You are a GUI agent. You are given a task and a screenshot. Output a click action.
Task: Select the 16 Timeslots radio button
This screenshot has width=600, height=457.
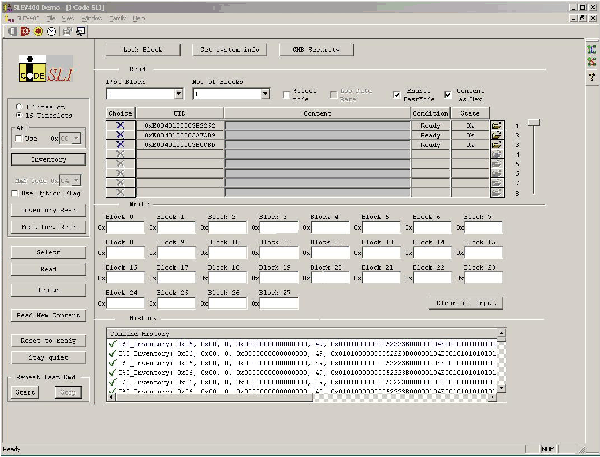(x=19, y=115)
